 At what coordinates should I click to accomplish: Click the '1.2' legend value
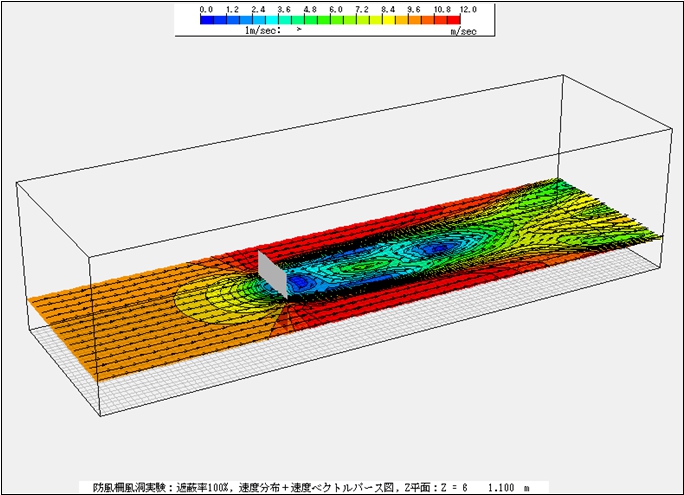233,10
